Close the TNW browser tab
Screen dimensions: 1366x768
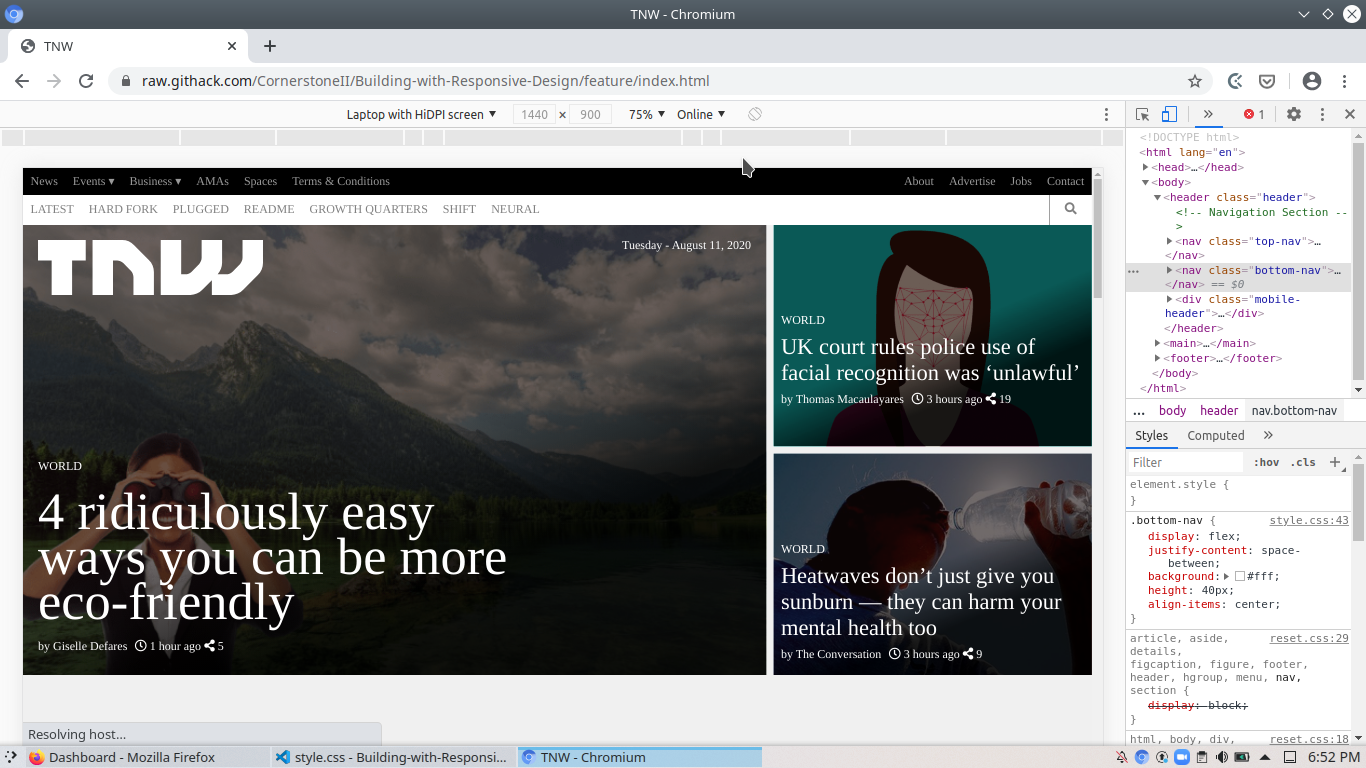232,46
